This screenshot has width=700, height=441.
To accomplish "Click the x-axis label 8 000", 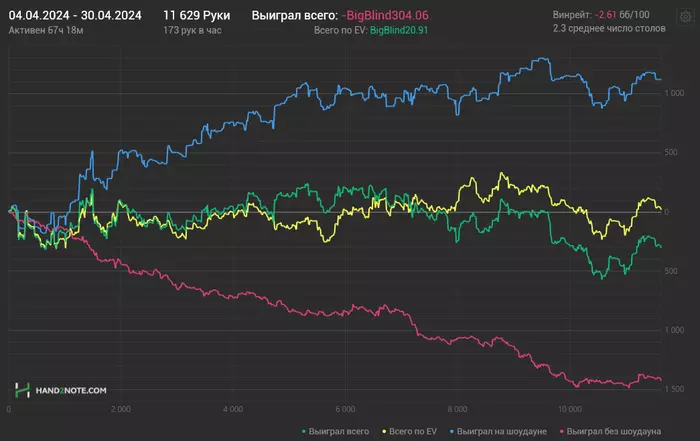I will [458, 409].
